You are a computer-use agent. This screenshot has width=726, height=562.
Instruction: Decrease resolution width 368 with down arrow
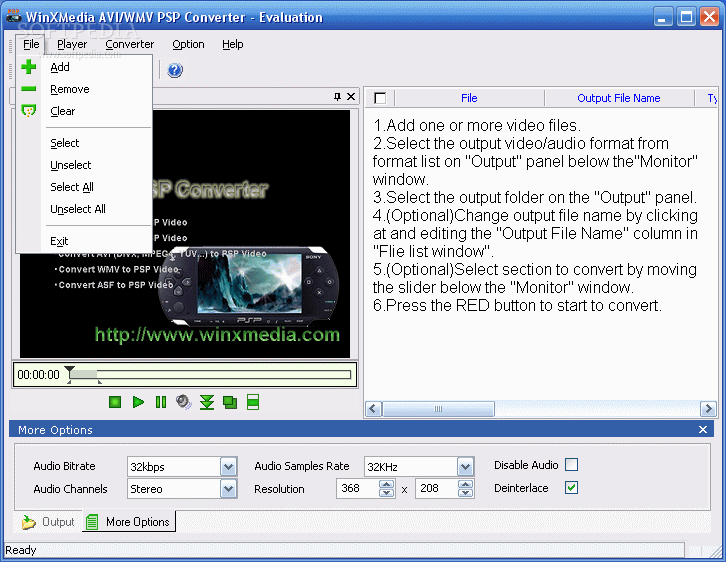point(387,493)
